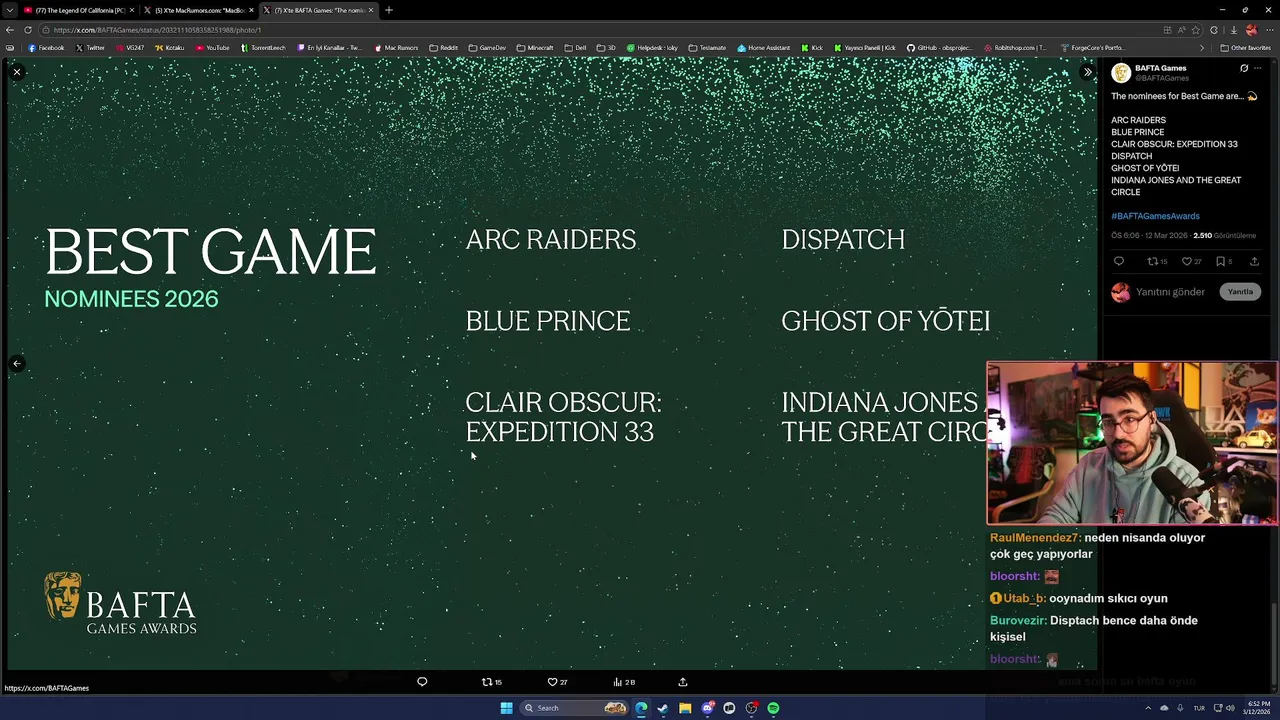Image resolution: width=1280 pixels, height=720 pixels.
Task: Add the page to favorites with the star icon
Action: click(1195, 30)
